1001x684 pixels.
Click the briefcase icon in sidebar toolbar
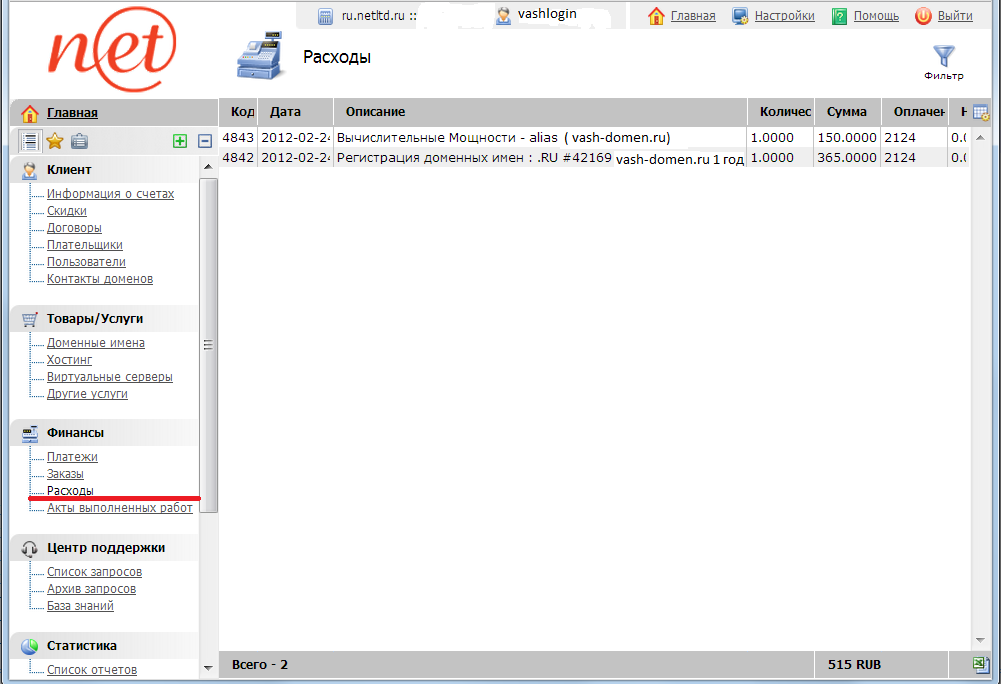point(79,141)
